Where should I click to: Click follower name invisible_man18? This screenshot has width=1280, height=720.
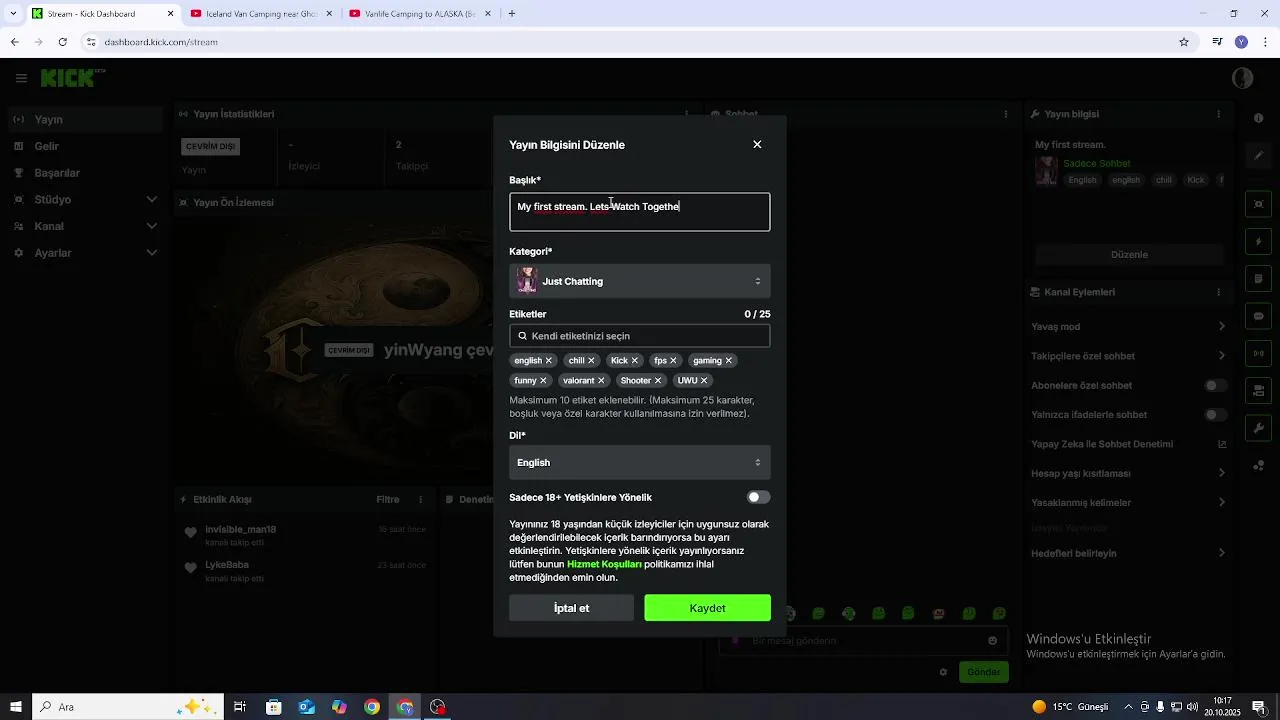[241, 529]
